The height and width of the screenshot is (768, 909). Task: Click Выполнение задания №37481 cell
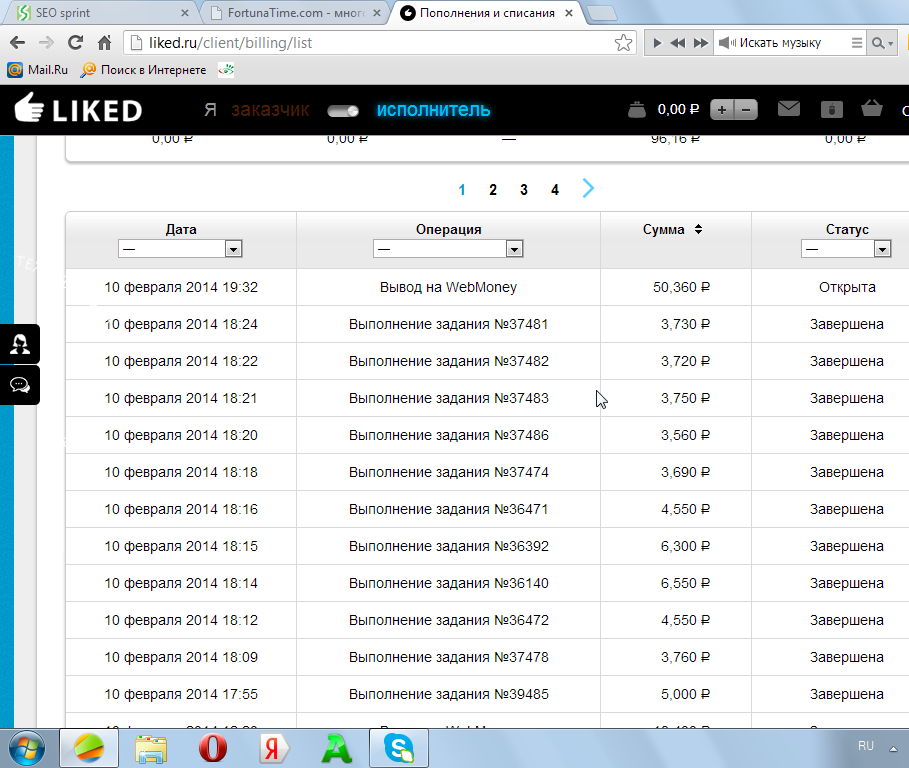[x=448, y=324]
